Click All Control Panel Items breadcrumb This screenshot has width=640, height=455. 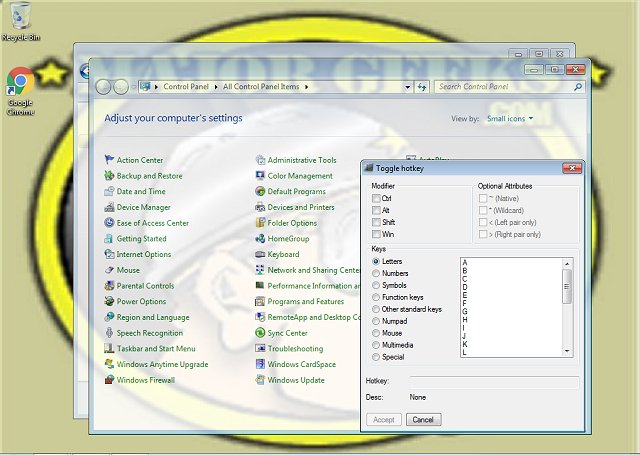pyautogui.click(x=261, y=87)
